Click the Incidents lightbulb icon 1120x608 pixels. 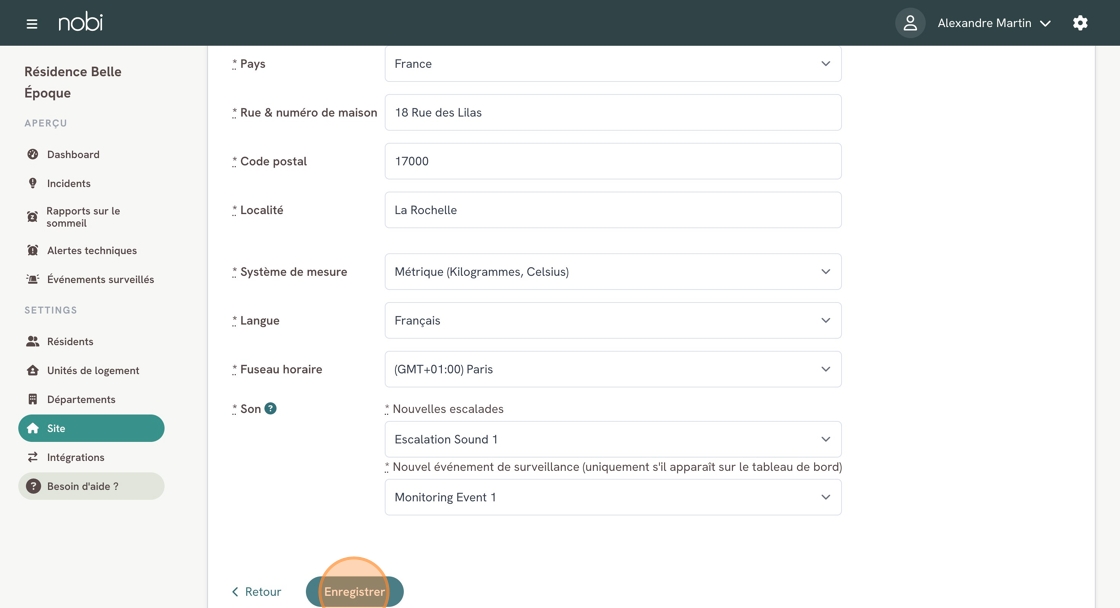[33, 183]
